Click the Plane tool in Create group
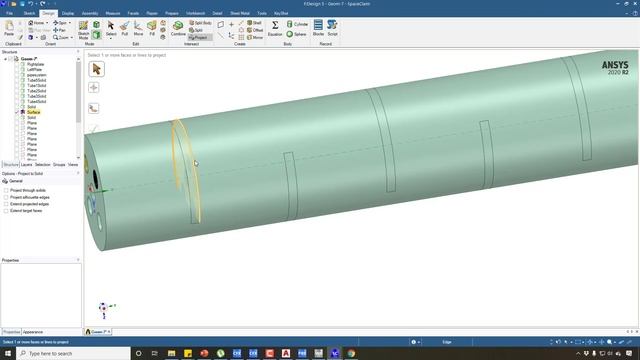Image resolution: width=640 pixels, height=360 pixels. point(221,24)
